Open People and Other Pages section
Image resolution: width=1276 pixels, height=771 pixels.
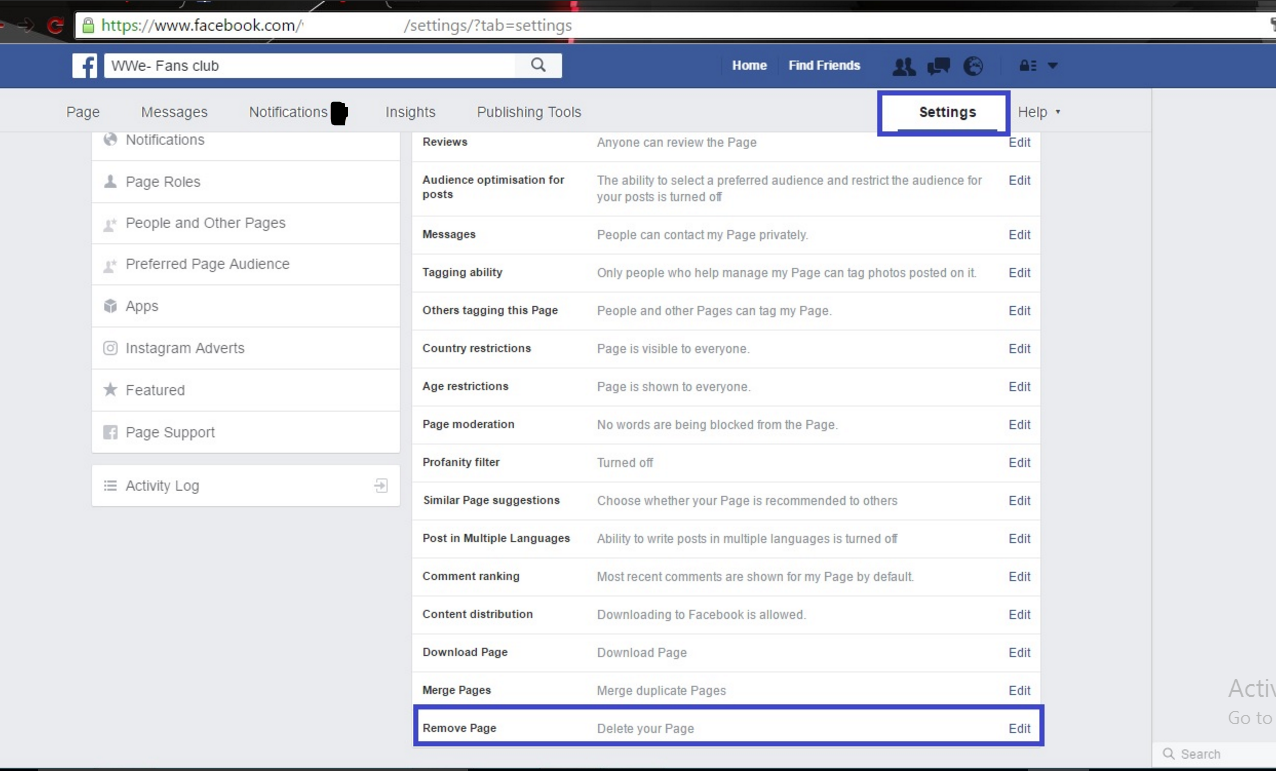point(246,223)
